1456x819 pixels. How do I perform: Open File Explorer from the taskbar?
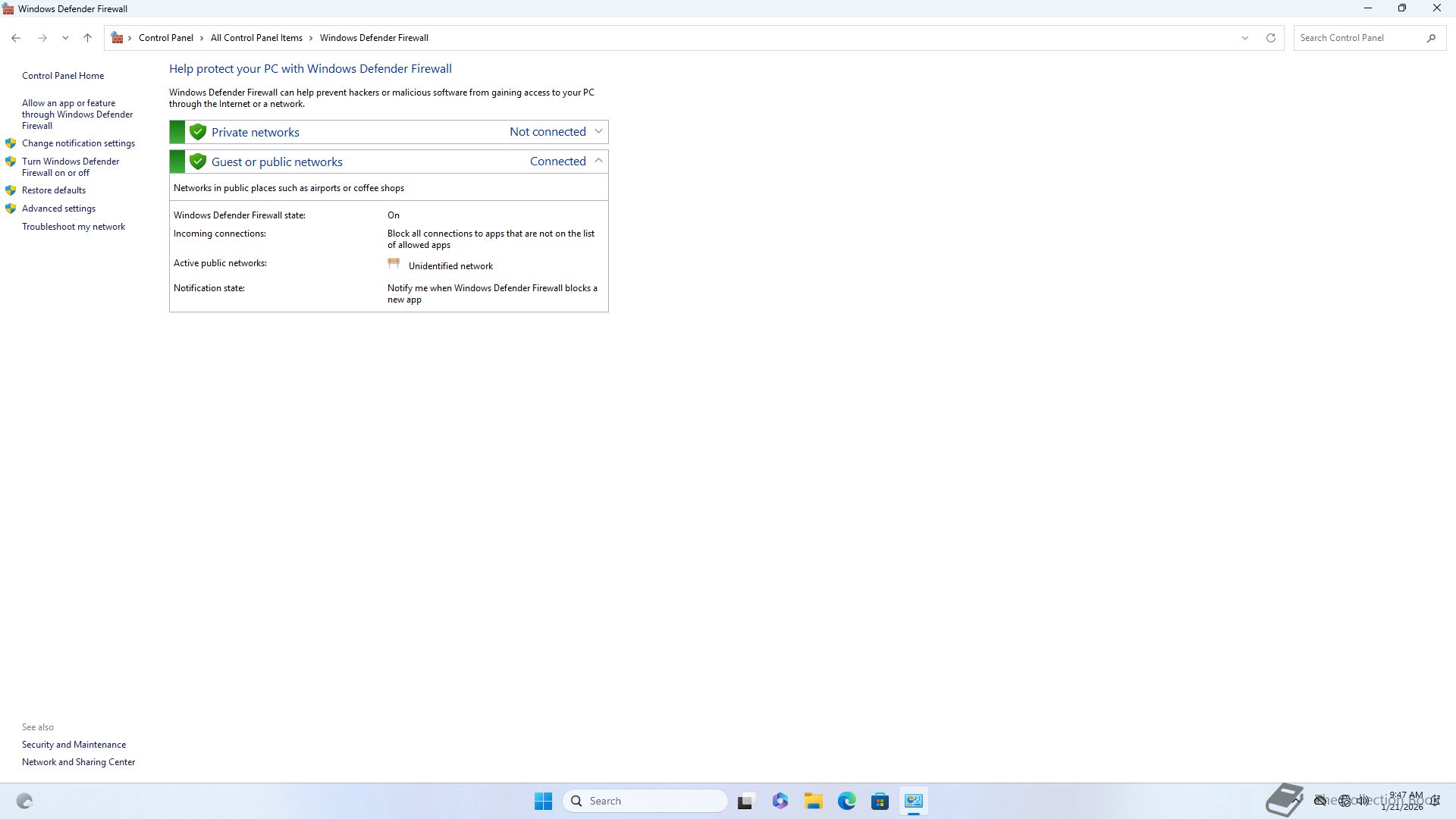(x=813, y=801)
